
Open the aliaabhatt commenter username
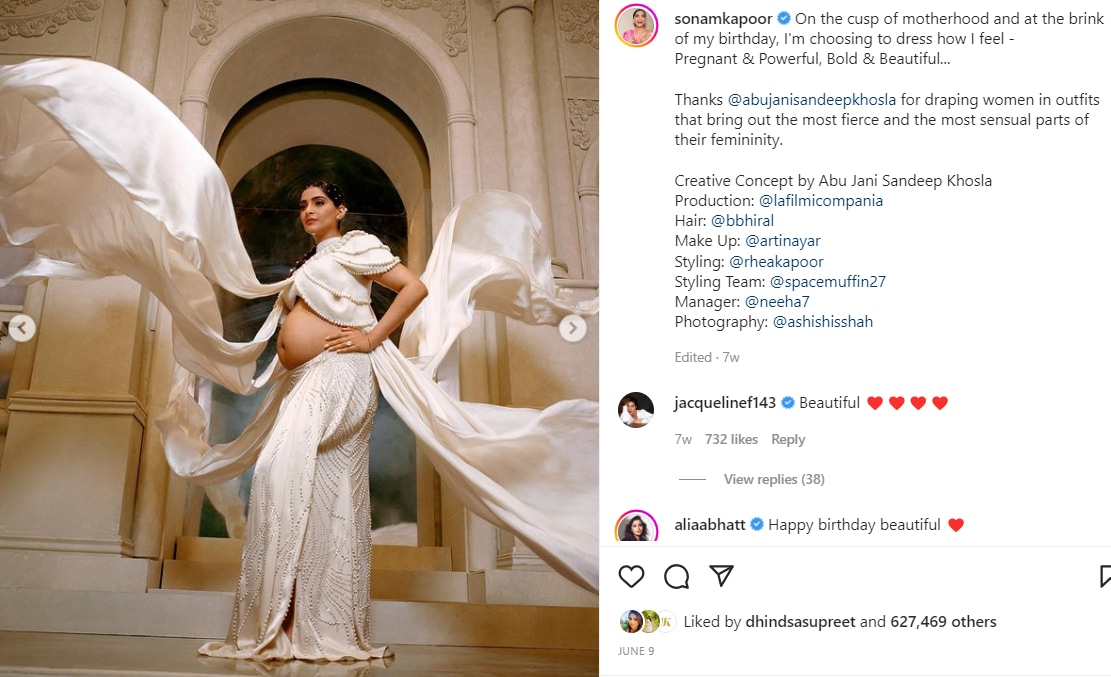(709, 525)
